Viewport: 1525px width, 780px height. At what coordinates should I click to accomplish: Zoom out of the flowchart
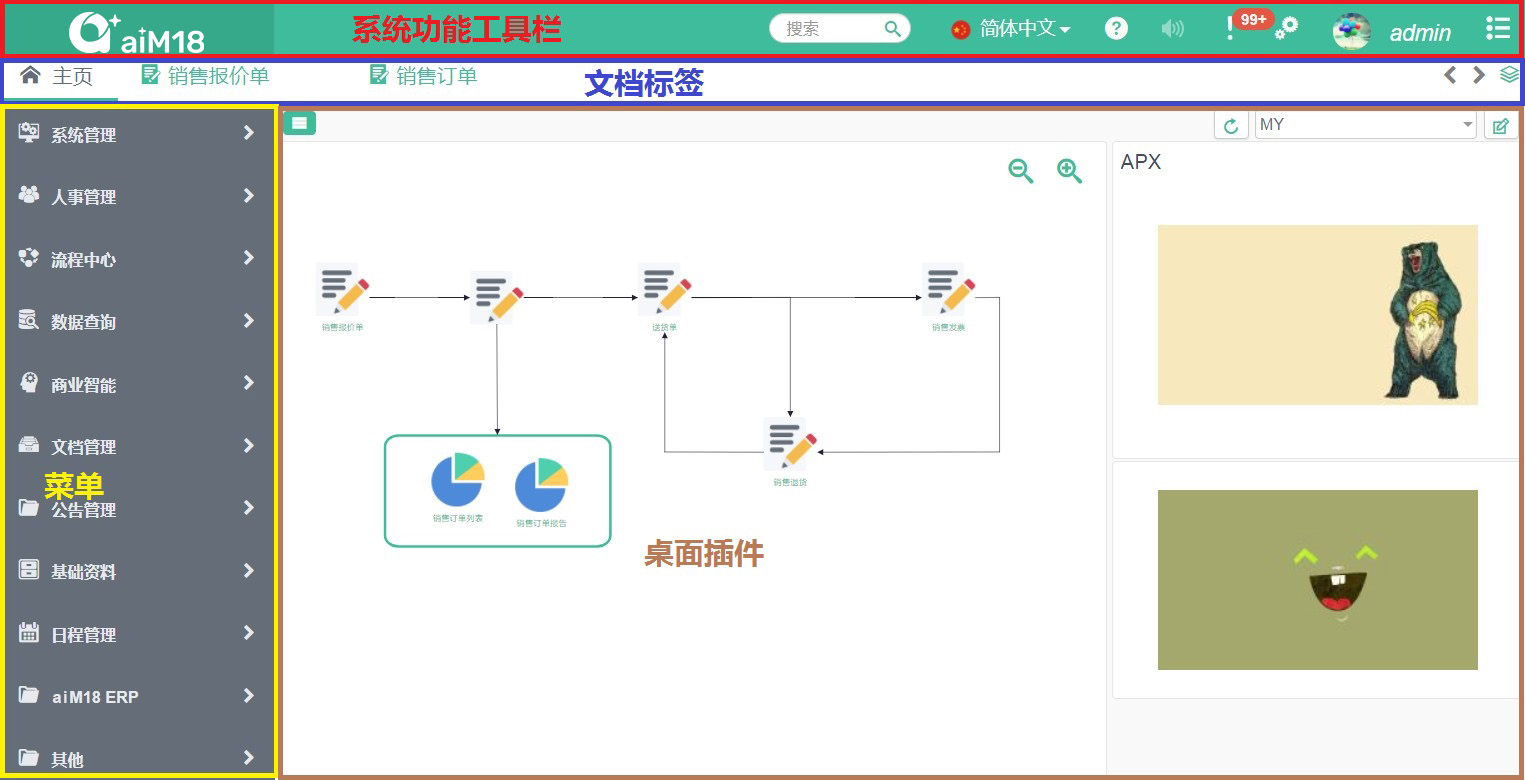point(1021,171)
